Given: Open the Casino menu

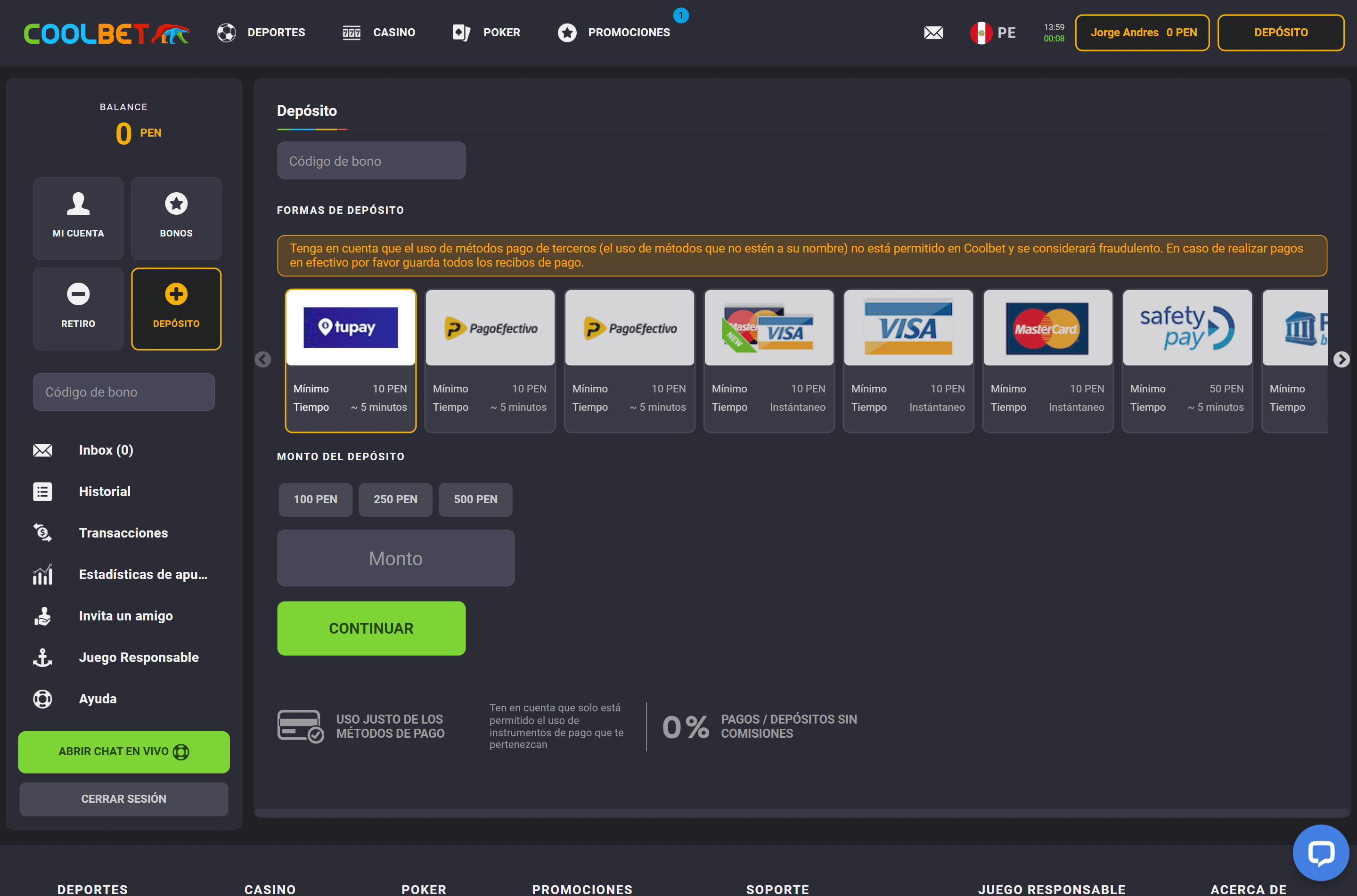Looking at the screenshot, I should point(379,33).
